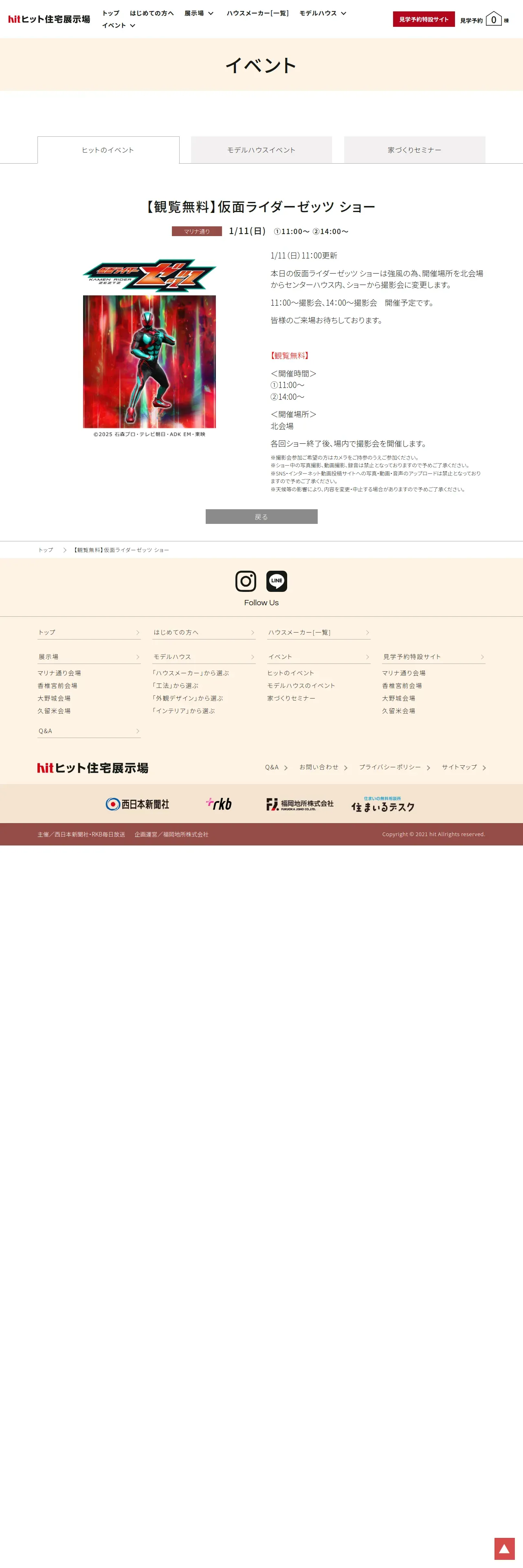Click the footer hit住宅展示場 logo
Screen dimensions: 523x1568
[92, 768]
